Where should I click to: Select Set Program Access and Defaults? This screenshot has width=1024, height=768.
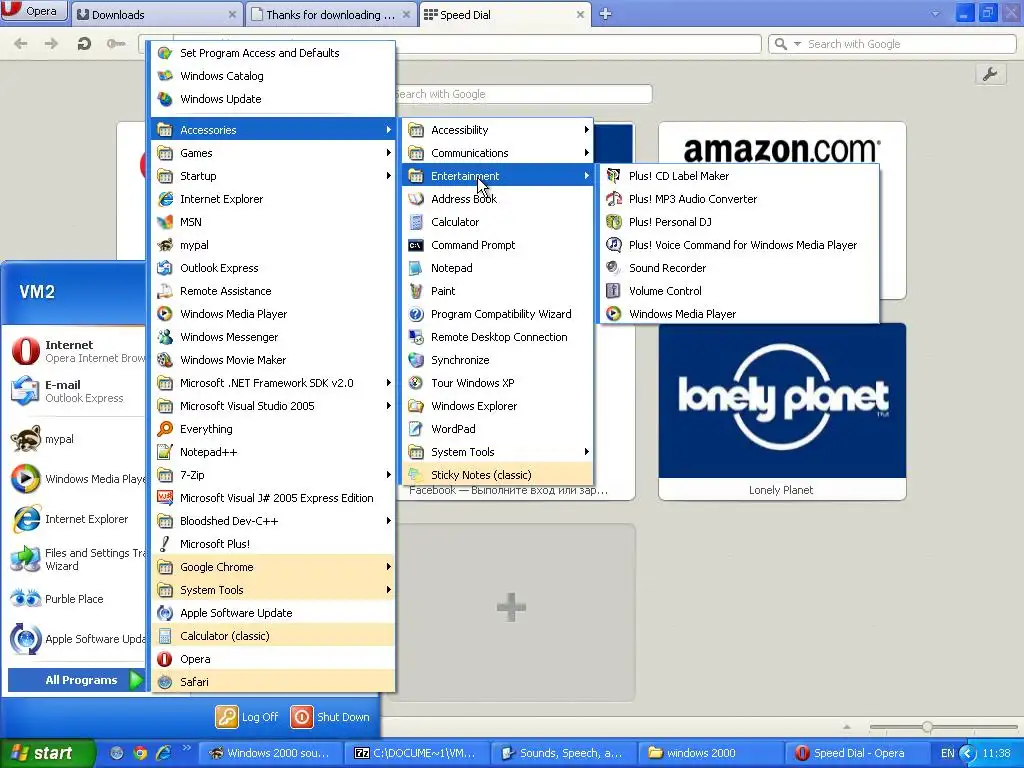click(273, 53)
